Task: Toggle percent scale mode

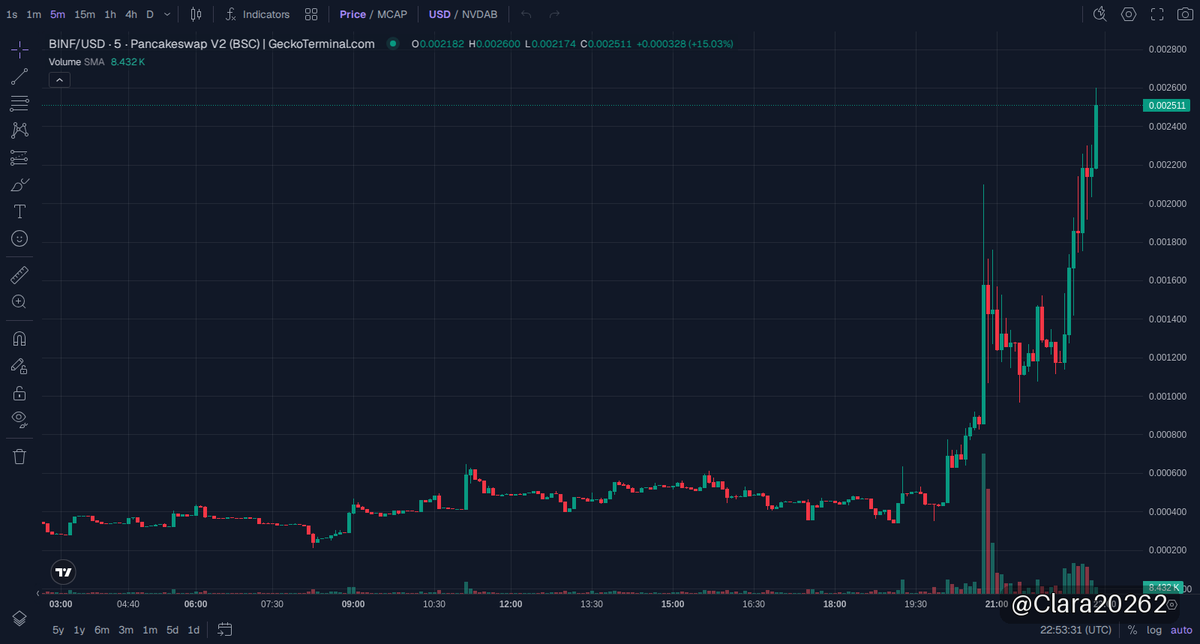Action: coord(1133,630)
